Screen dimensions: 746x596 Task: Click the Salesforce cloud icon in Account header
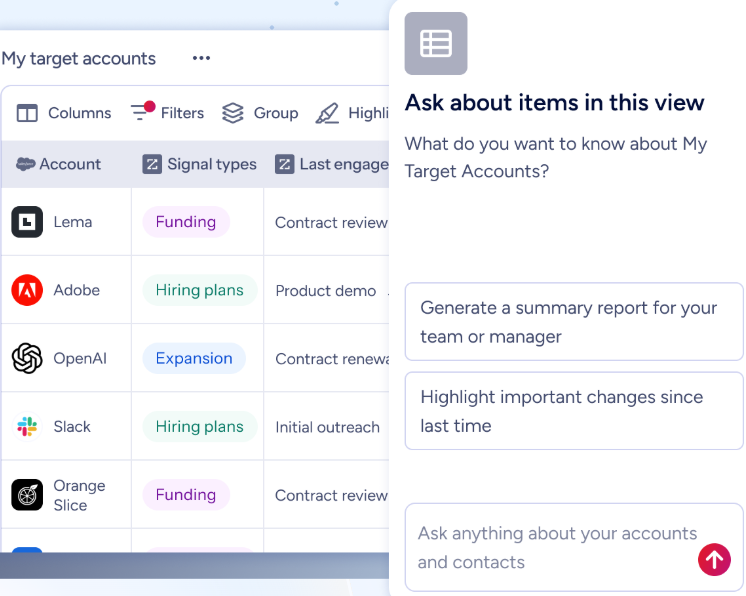coord(25,164)
